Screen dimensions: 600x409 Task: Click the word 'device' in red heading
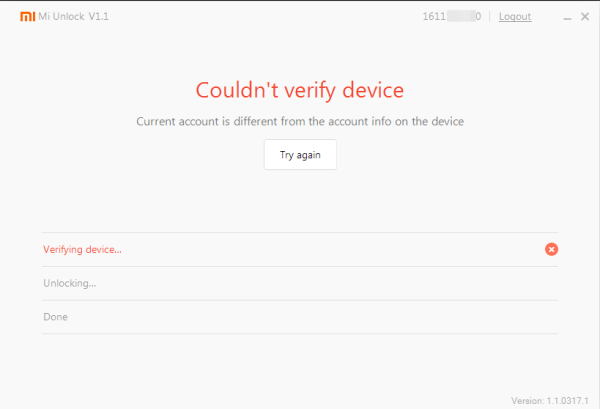click(373, 90)
